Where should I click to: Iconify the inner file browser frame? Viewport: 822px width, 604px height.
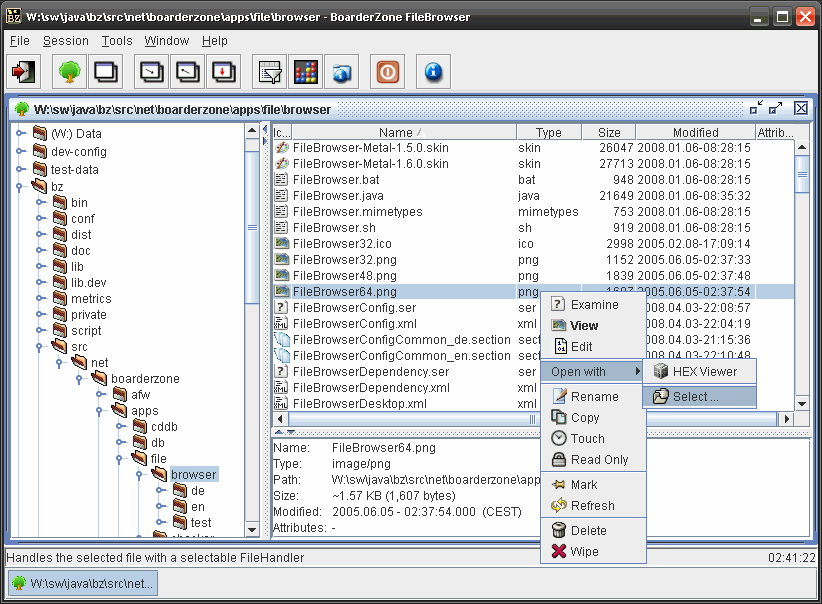pyautogui.click(x=756, y=108)
